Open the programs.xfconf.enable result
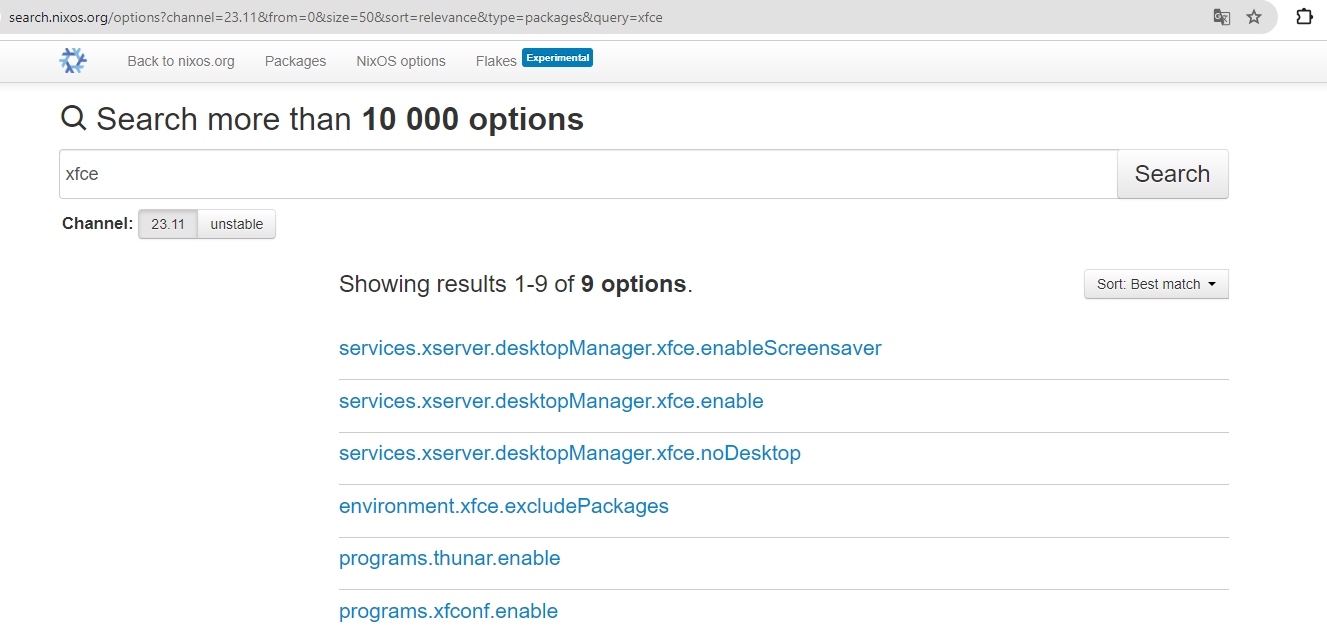This screenshot has width=1327, height=635. tap(448, 611)
